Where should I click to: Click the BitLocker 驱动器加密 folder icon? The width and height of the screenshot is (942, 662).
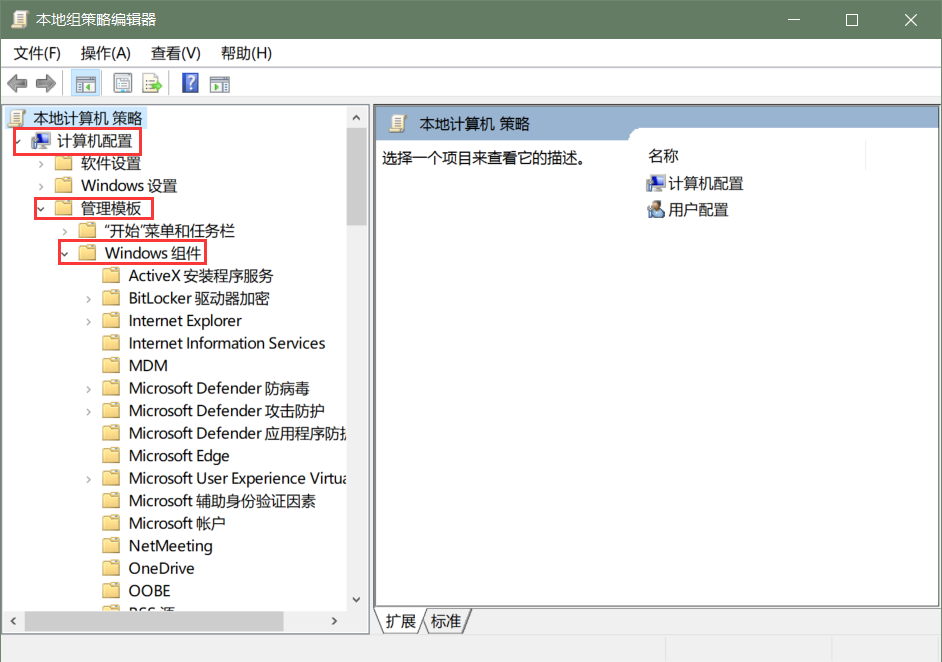[x=111, y=298]
